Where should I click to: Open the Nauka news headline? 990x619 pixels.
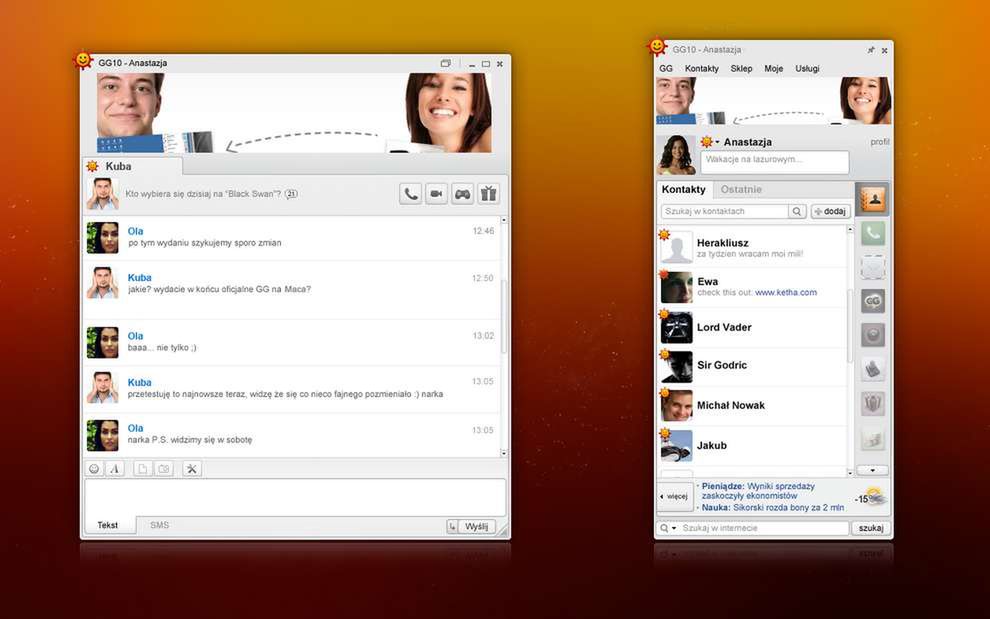pyautogui.click(x=773, y=507)
